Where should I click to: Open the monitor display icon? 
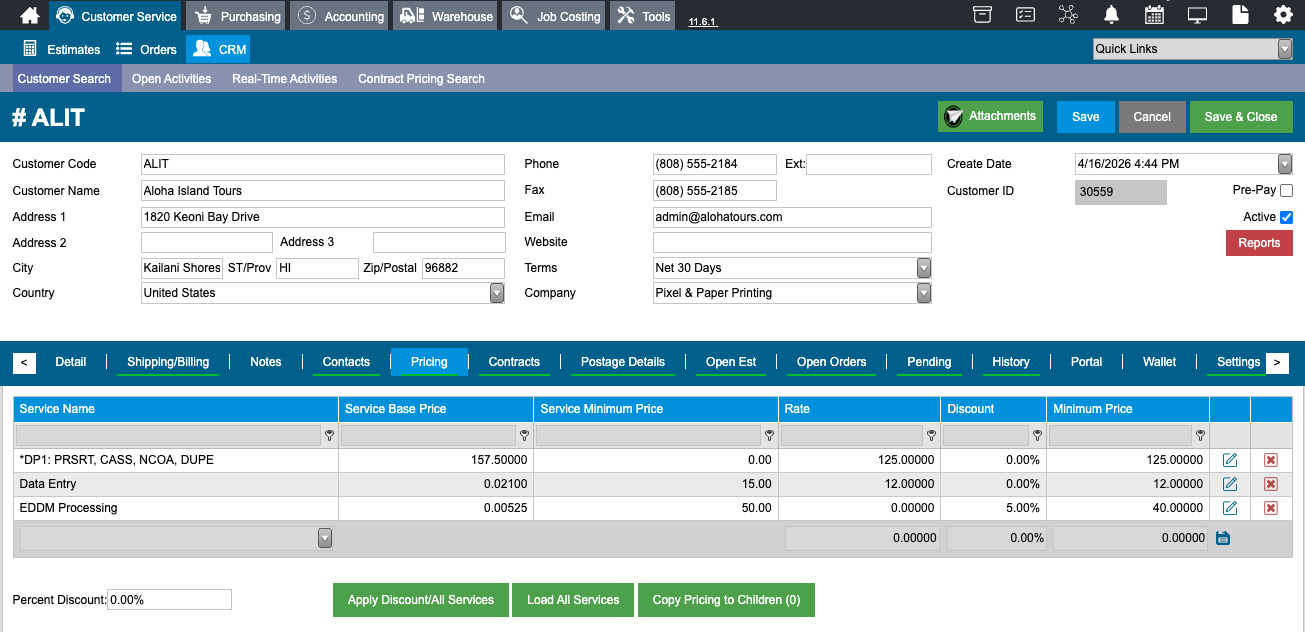point(1197,15)
